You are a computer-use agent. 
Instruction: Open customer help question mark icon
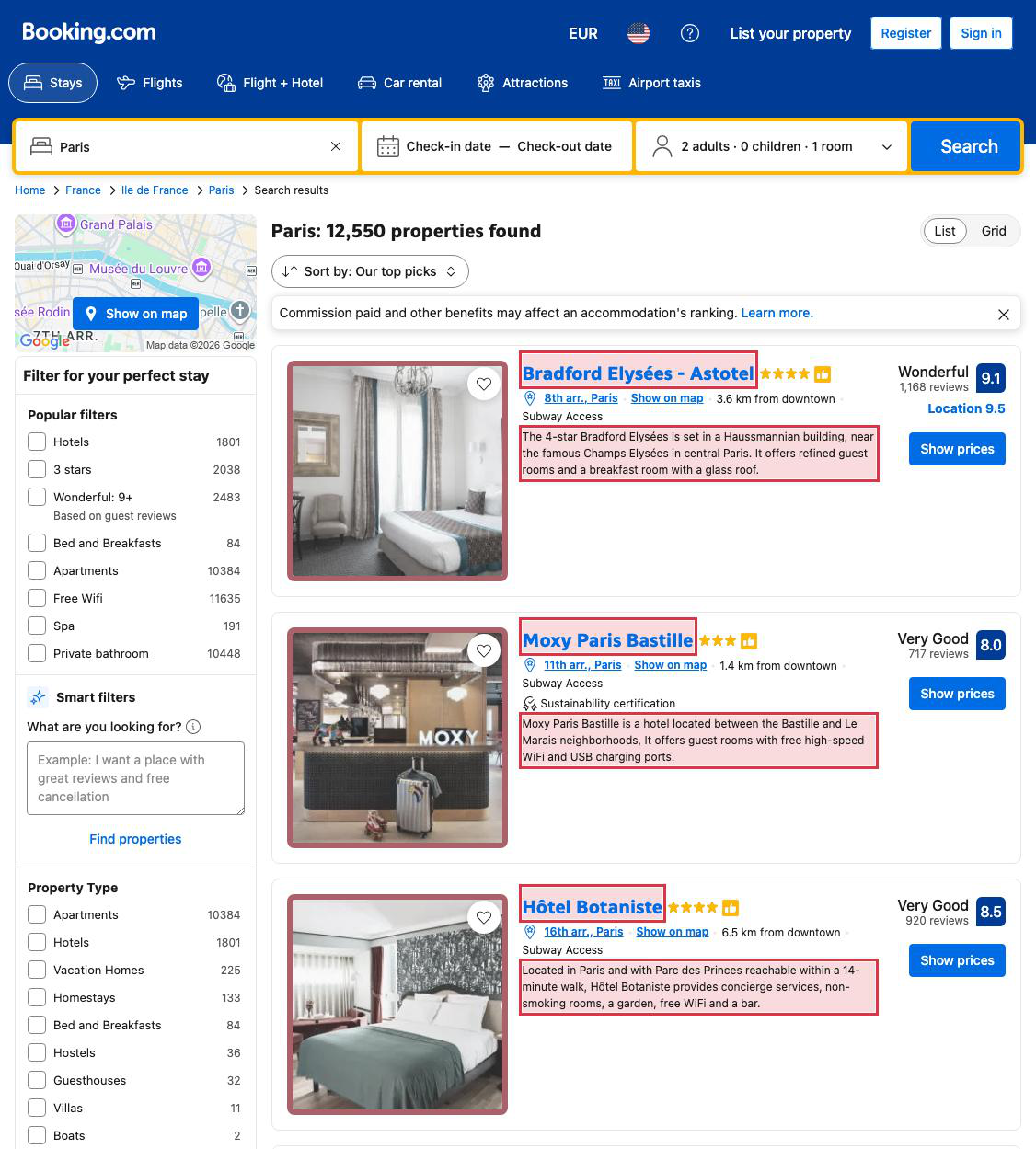690,33
